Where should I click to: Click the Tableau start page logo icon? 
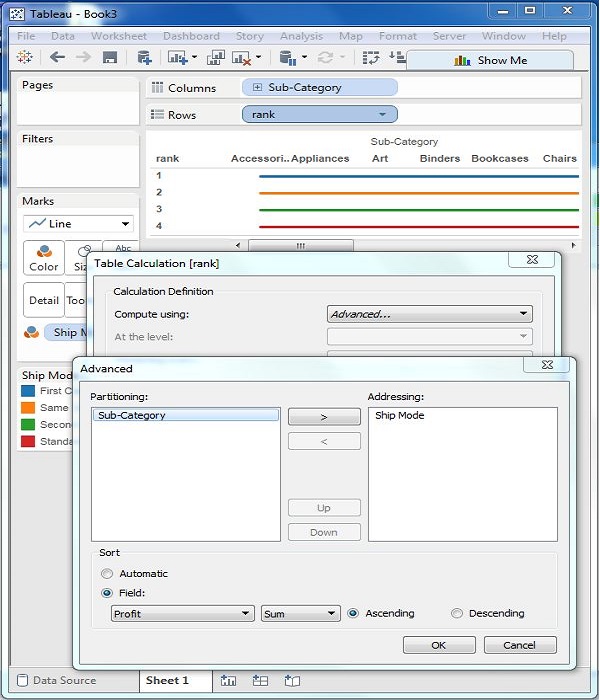point(25,58)
